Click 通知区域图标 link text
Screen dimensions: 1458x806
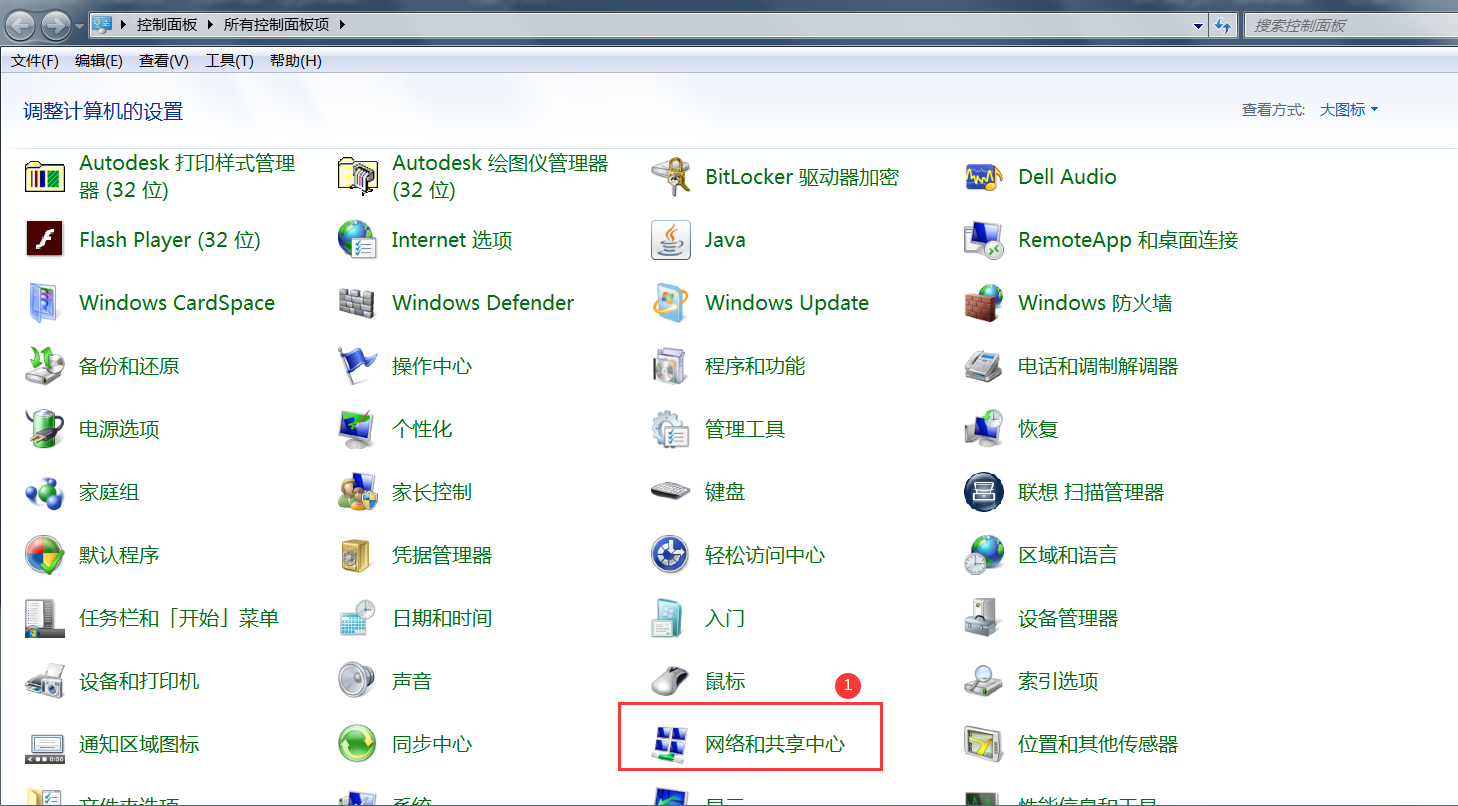tap(139, 744)
